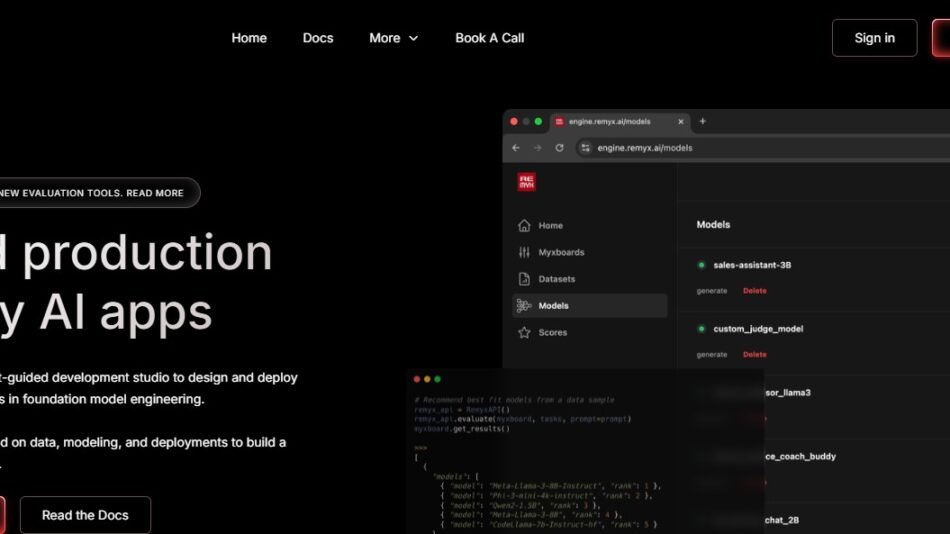The width and height of the screenshot is (950, 534).
Task: Click the red Remyx logo in the sidebar
Action: click(526, 182)
